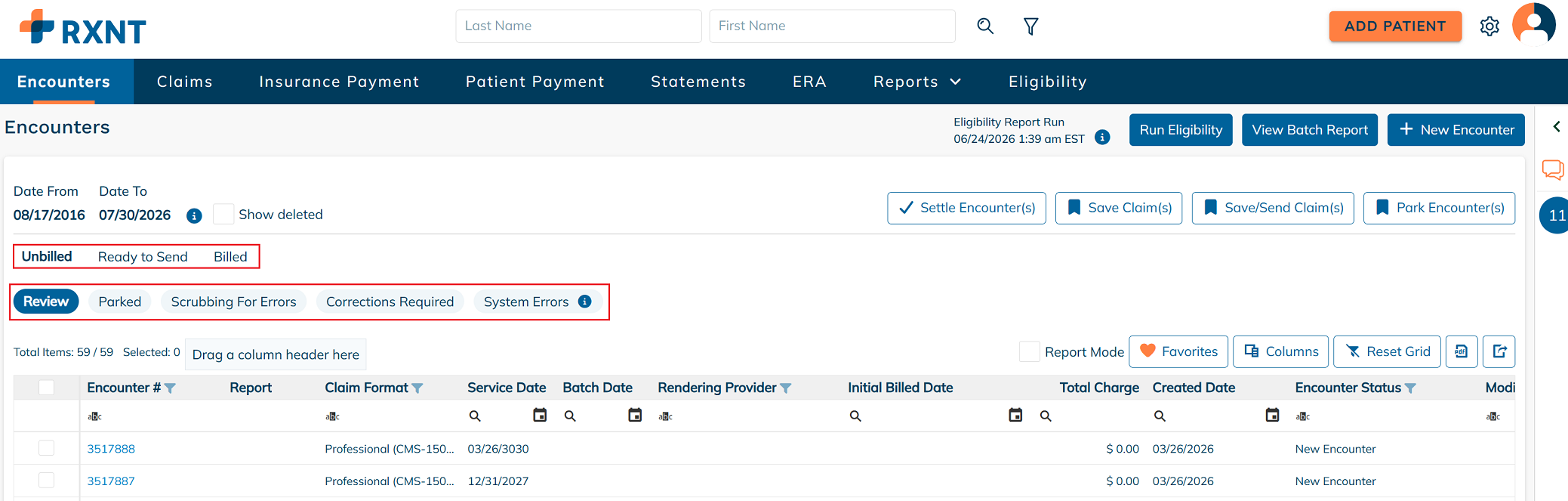Open the user profile avatar
The width and height of the screenshot is (1568, 501).
pyautogui.click(x=1534, y=24)
